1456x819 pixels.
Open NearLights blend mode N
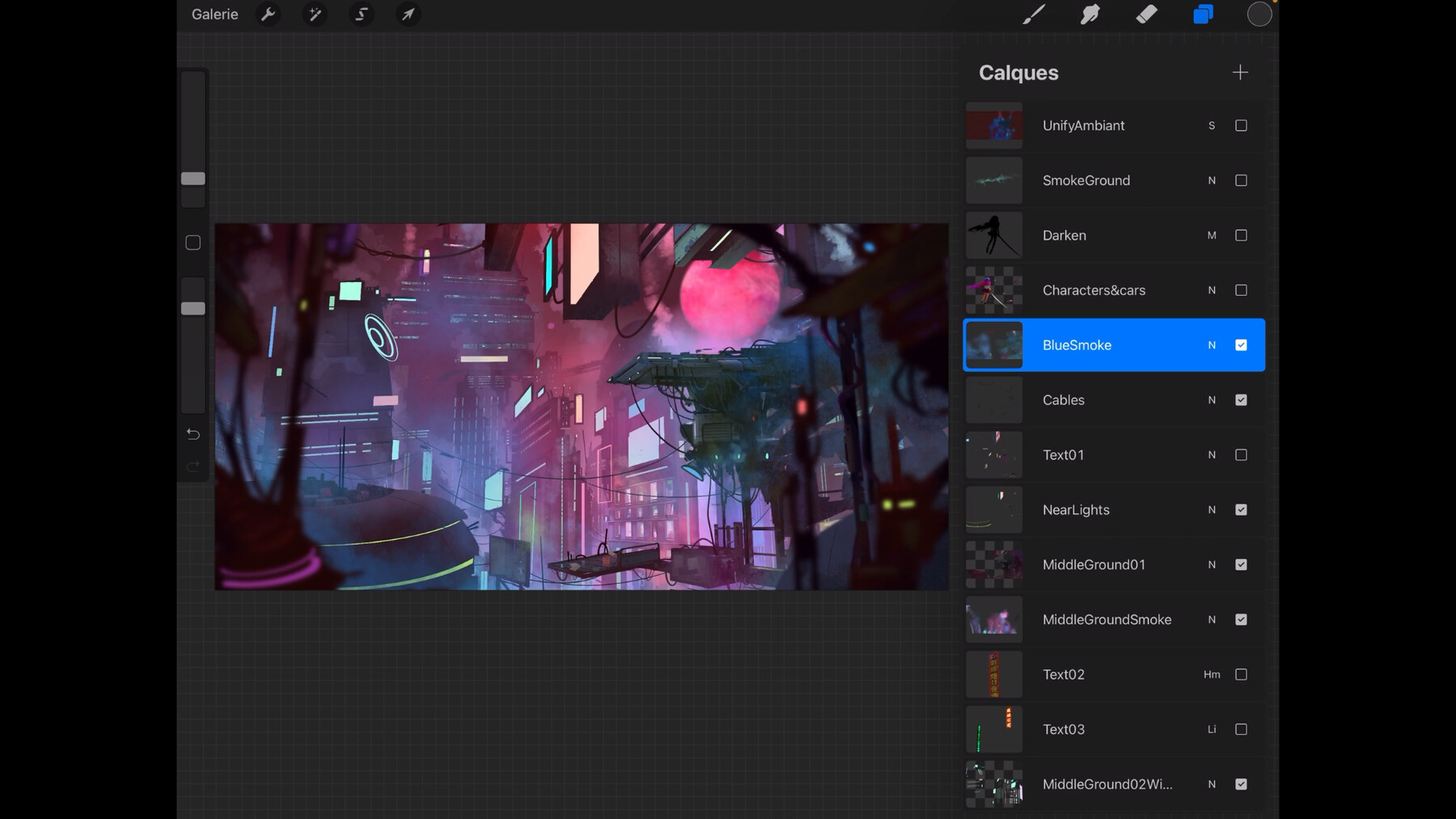coord(1212,510)
